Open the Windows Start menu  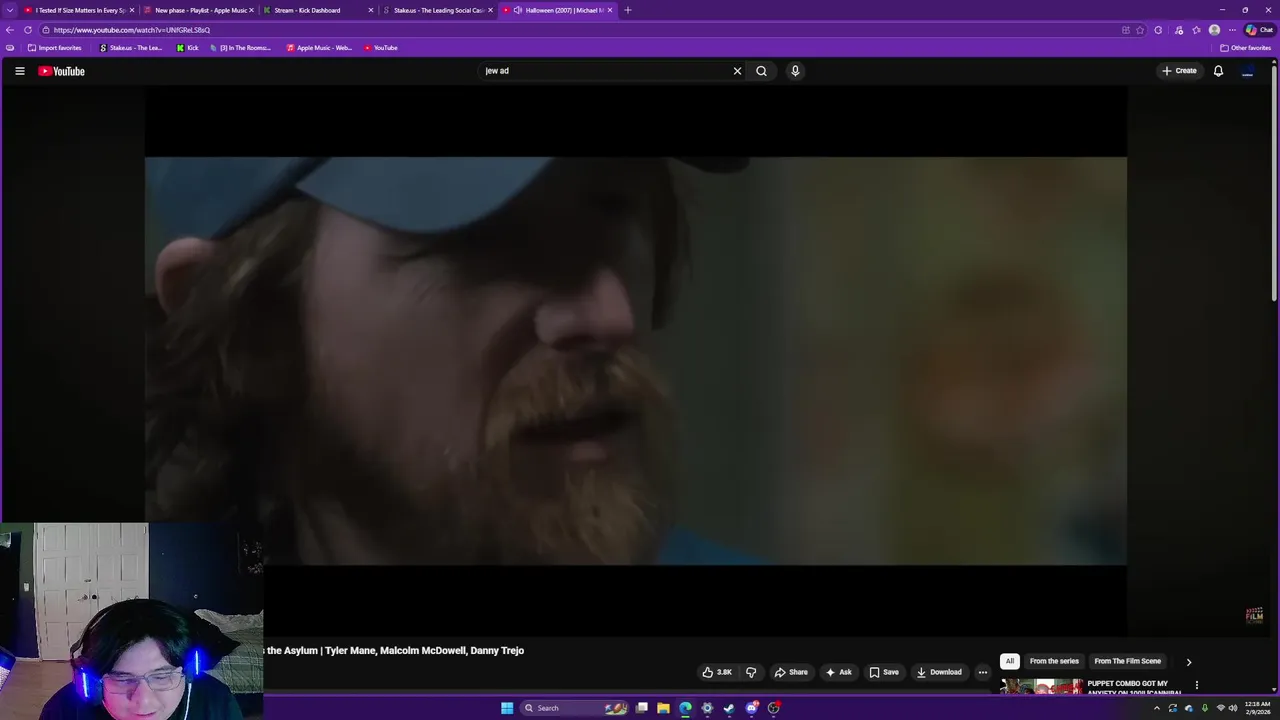pos(507,708)
